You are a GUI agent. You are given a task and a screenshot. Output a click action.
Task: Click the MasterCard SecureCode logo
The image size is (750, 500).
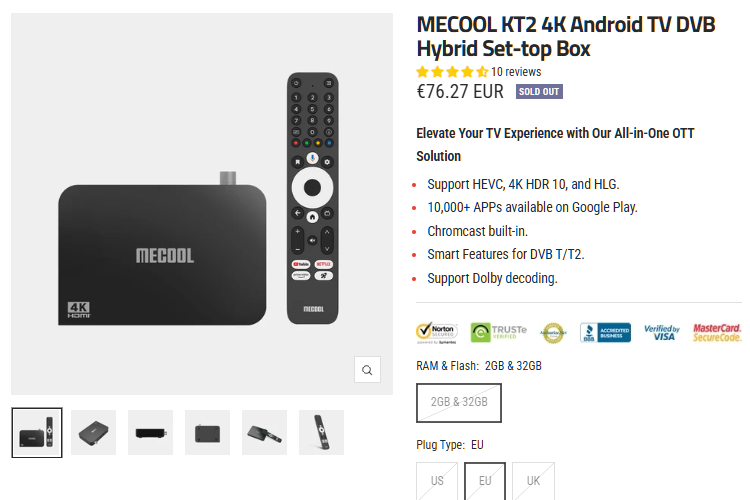[x=717, y=332]
